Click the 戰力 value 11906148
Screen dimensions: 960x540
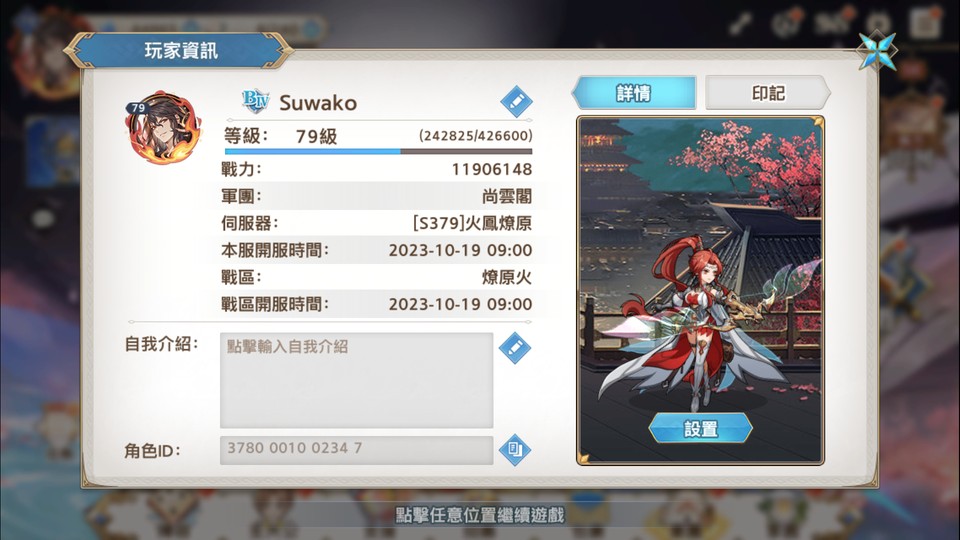[492, 170]
